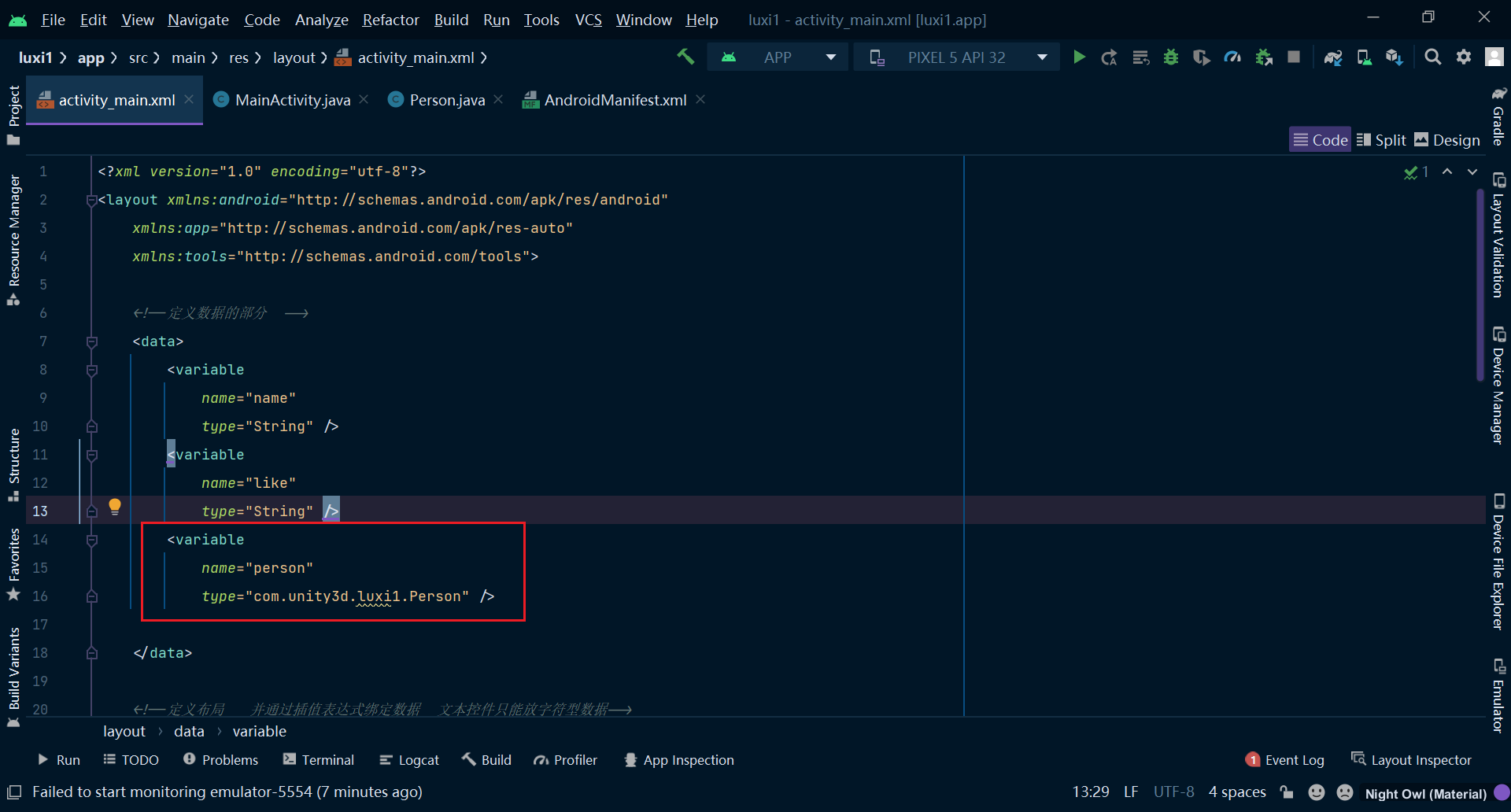Switch to the AndroidManifest.xml tab

[615, 100]
